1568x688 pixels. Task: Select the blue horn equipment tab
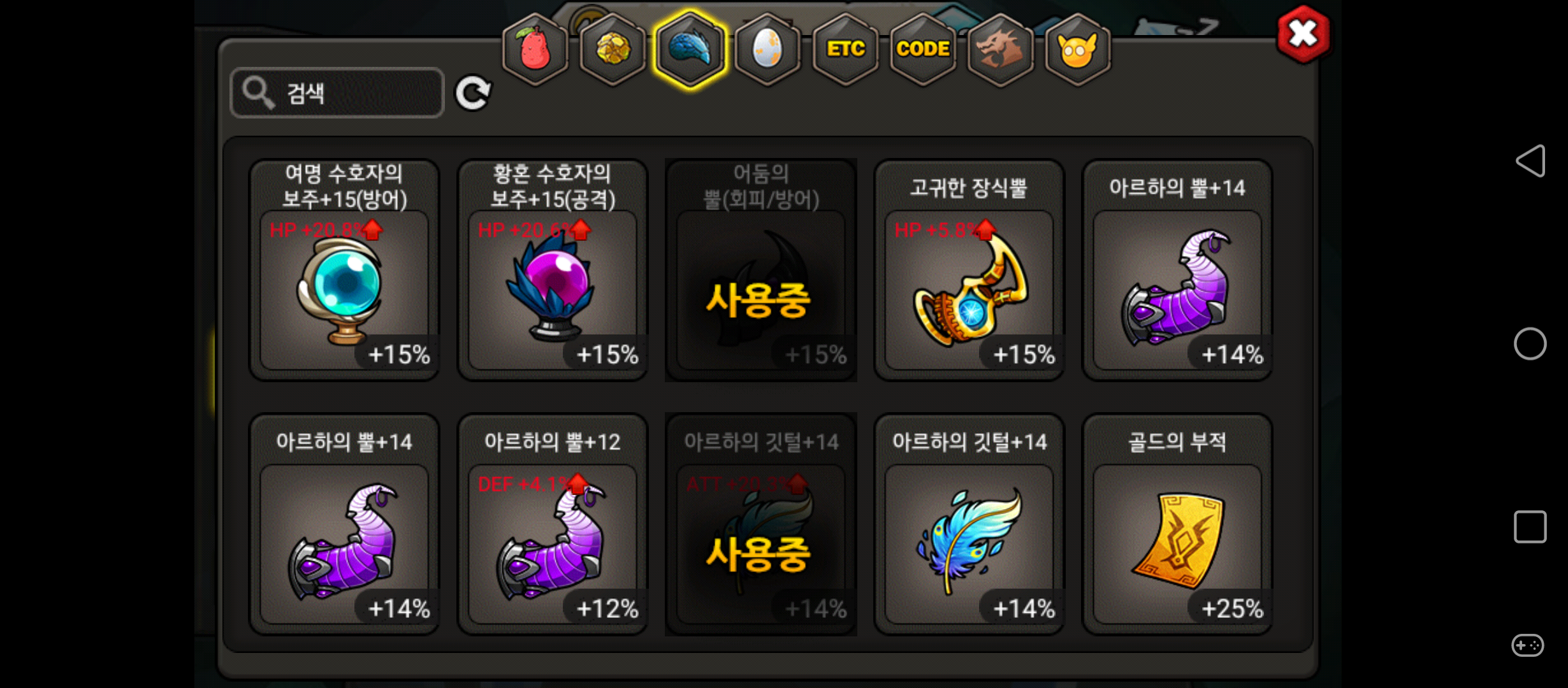(x=690, y=50)
